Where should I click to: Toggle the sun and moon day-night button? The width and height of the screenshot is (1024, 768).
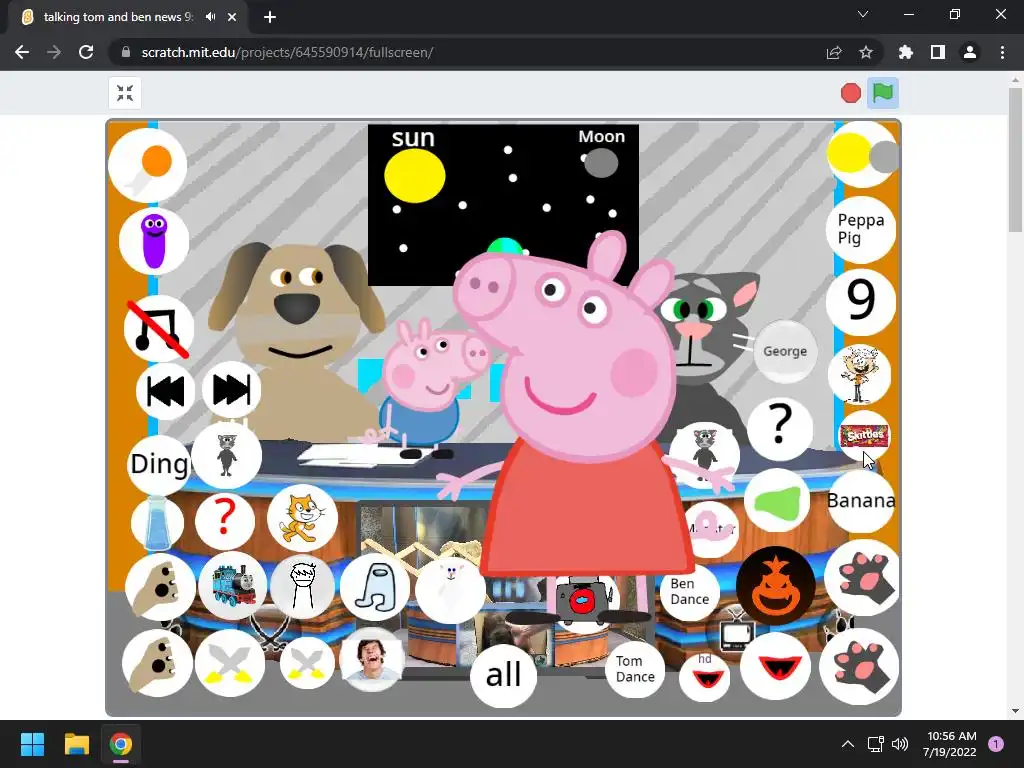click(x=863, y=154)
